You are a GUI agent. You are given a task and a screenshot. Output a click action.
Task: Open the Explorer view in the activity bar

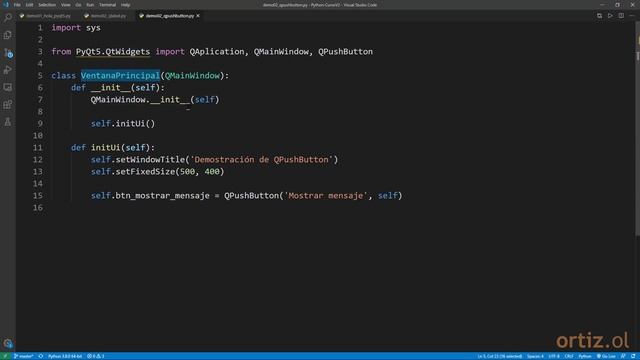[x=8, y=35]
